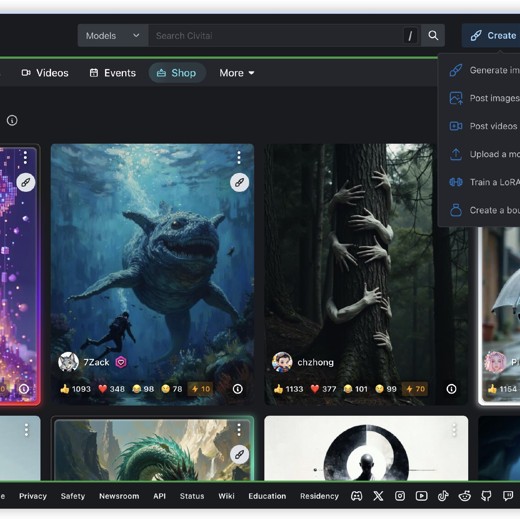Open options menu on sea monster card
The image size is (520, 520).
[239, 157]
